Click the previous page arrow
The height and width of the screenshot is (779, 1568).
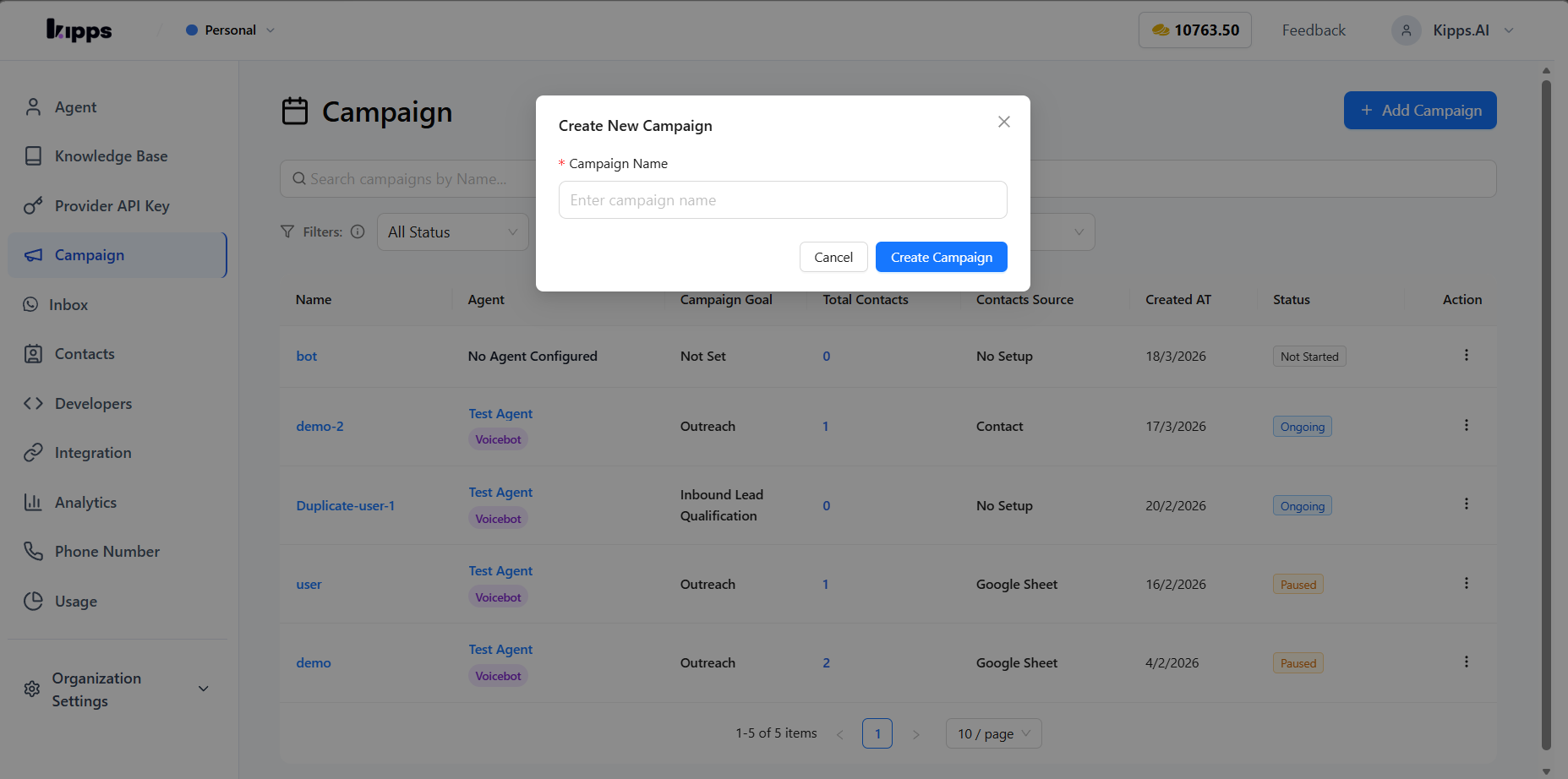[839, 734]
